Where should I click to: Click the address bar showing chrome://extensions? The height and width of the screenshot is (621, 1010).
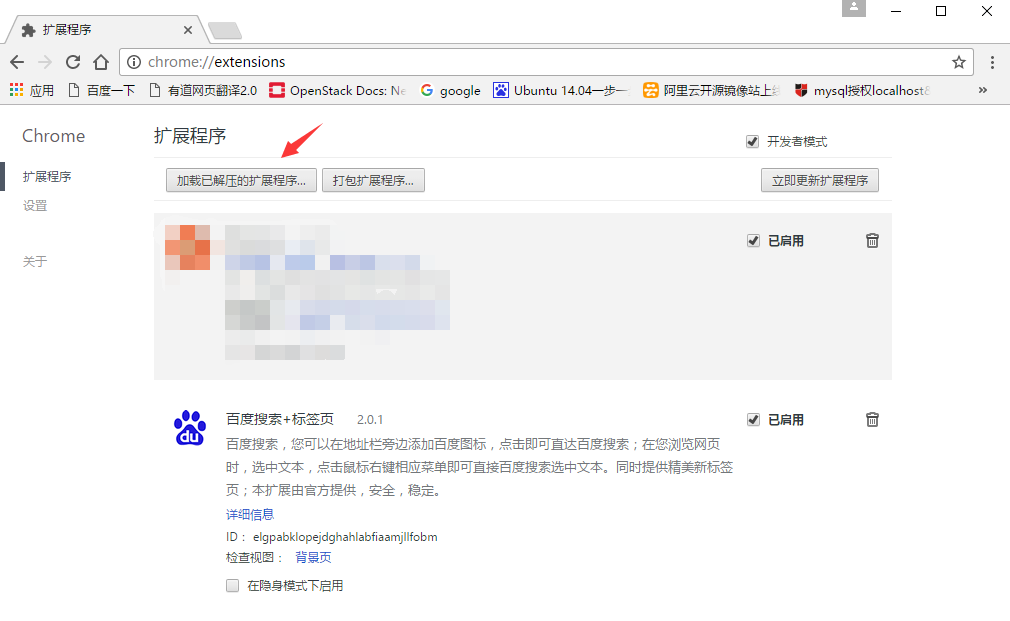(546, 62)
